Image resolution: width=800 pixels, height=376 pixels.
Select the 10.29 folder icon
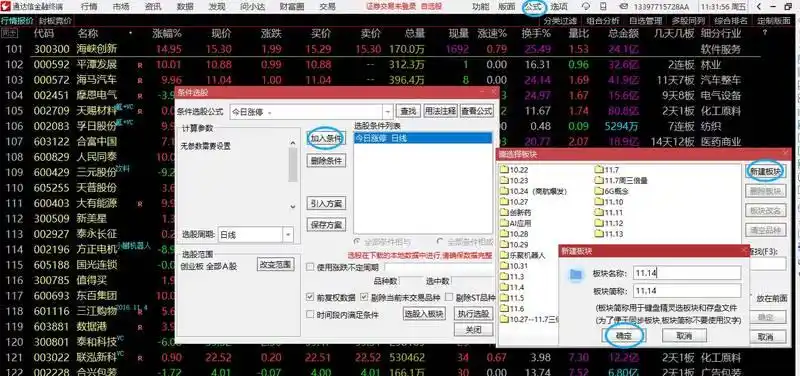click(x=505, y=245)
